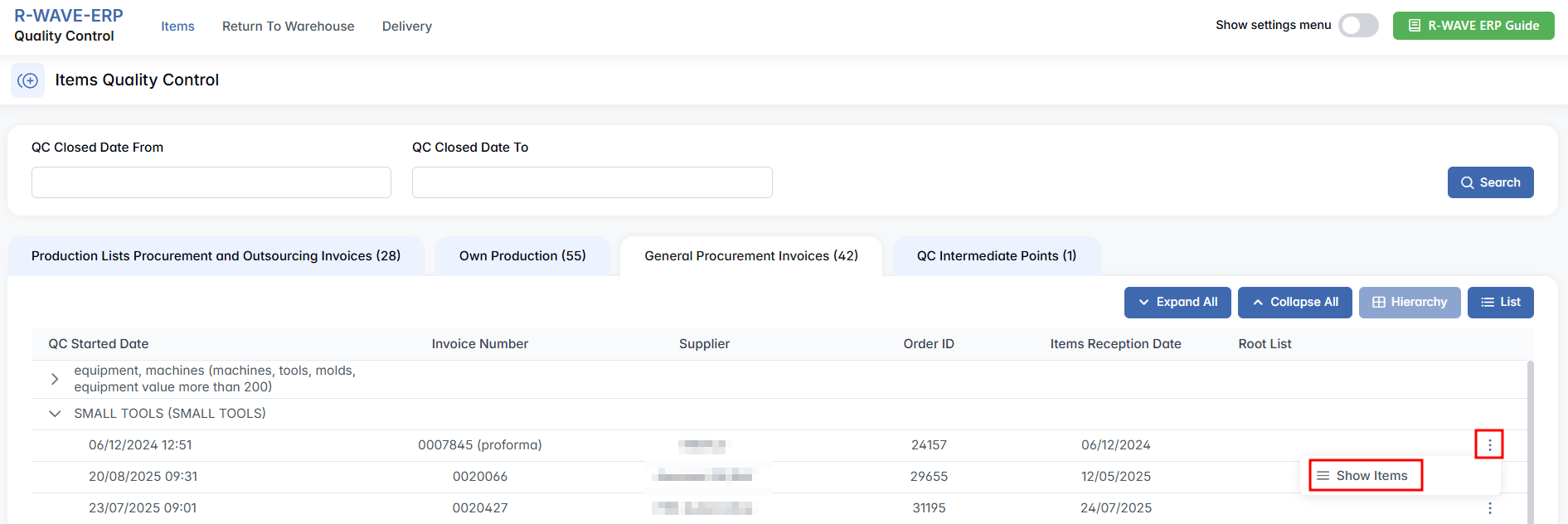
Task: Click the table's vertical scrollbar
Action: click(x=1530, y=439)
